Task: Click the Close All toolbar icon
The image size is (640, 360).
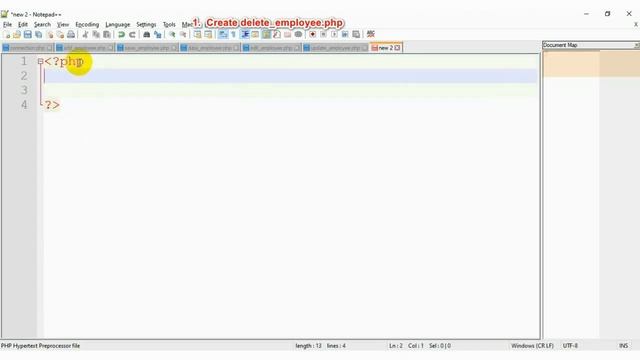Action: 60,35
